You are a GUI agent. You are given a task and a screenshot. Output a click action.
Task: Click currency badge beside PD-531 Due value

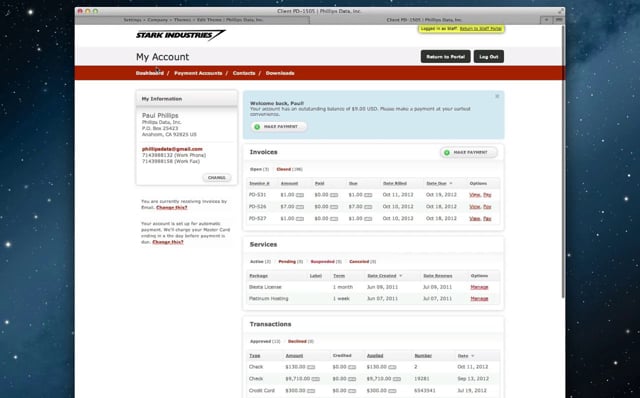[368, 195]
